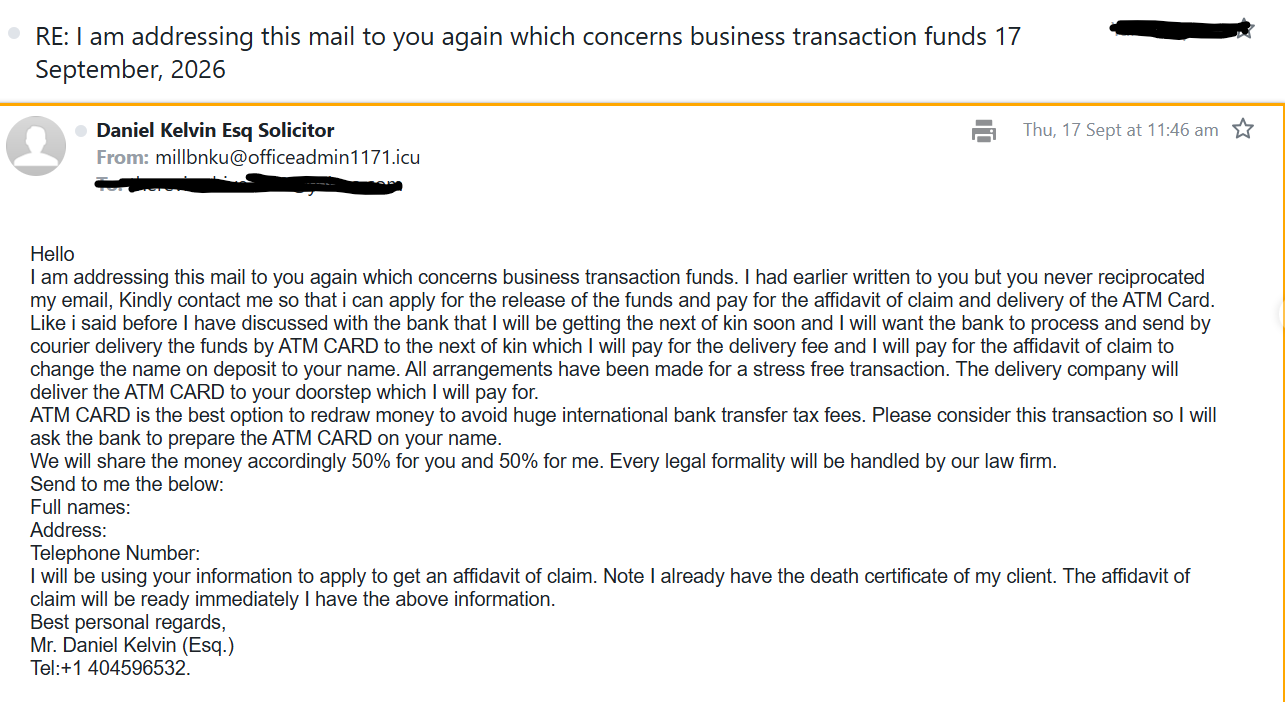The image size is (1285, 702).
Task: Click the email subject title text
Action: click(528, 53)
